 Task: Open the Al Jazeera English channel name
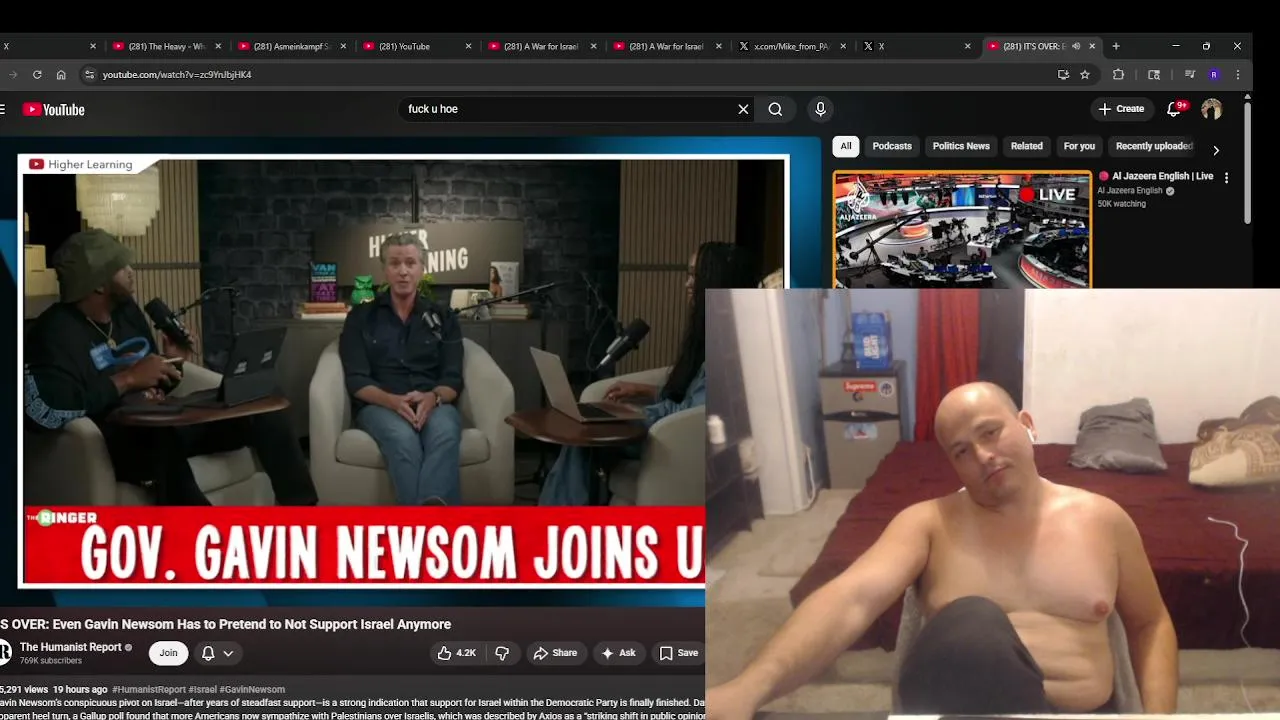pos(1130,191)
